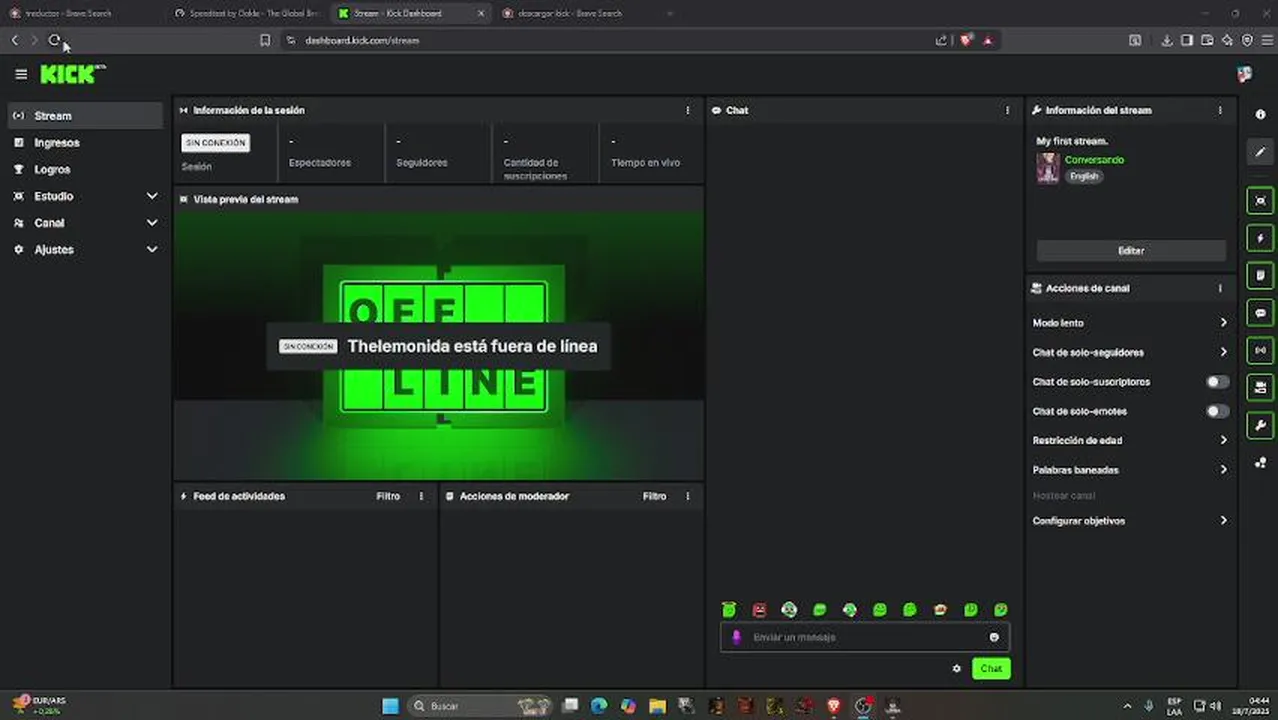The image size is (1278, 720).
Task: Click the green Chat send button
Action: point(991,669)
